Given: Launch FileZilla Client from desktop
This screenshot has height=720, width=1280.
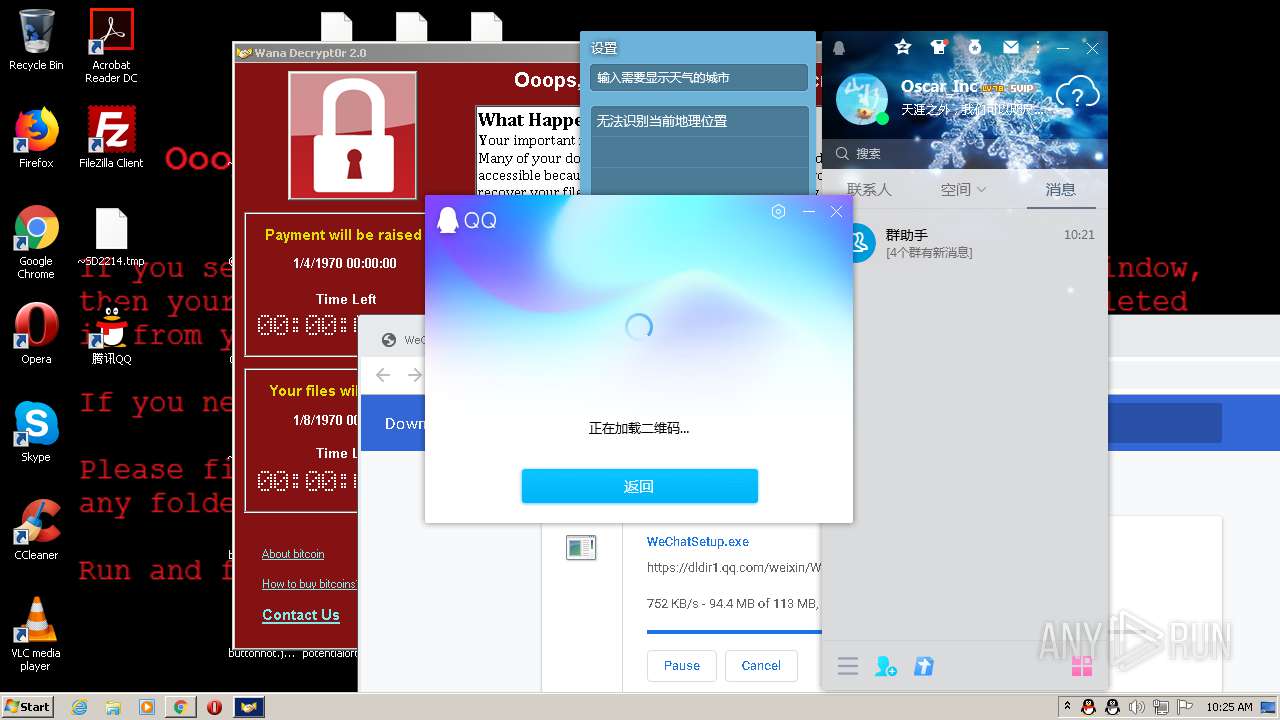Looking at the screenshot, I should pos(111,138).
